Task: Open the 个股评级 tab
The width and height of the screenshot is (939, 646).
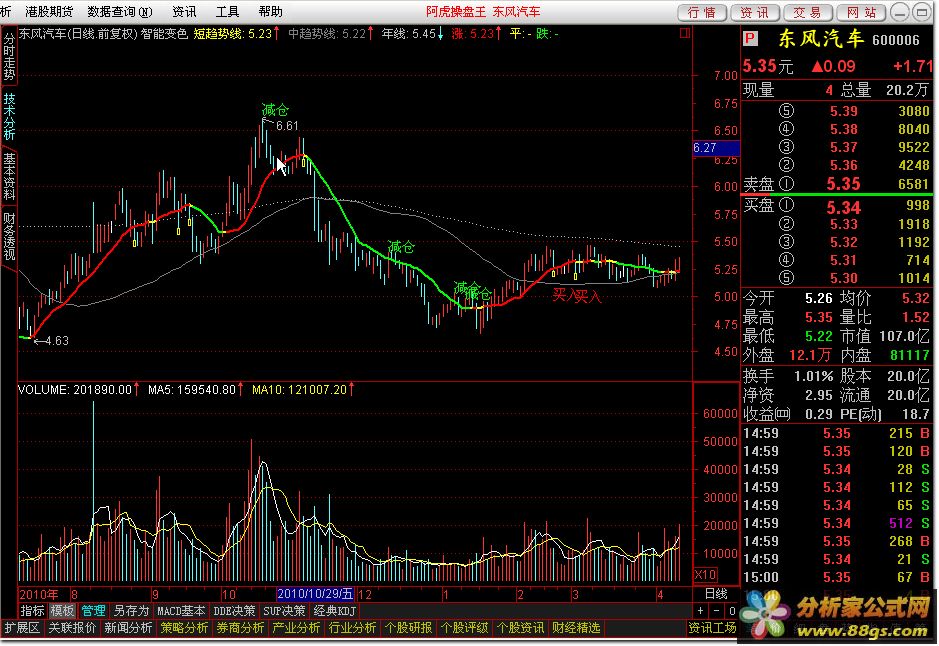Action: (x=465, y=627)
